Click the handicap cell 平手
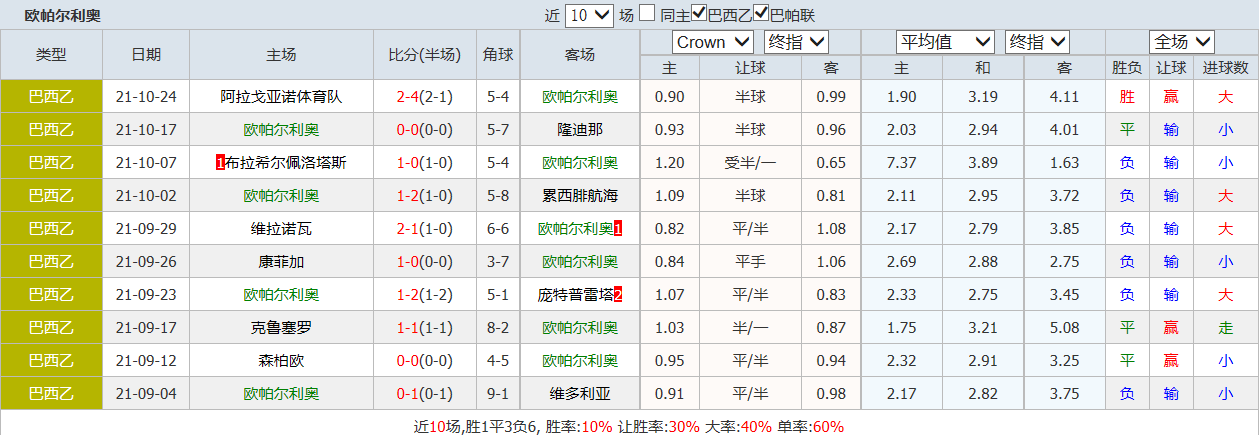 coord(751,262)
